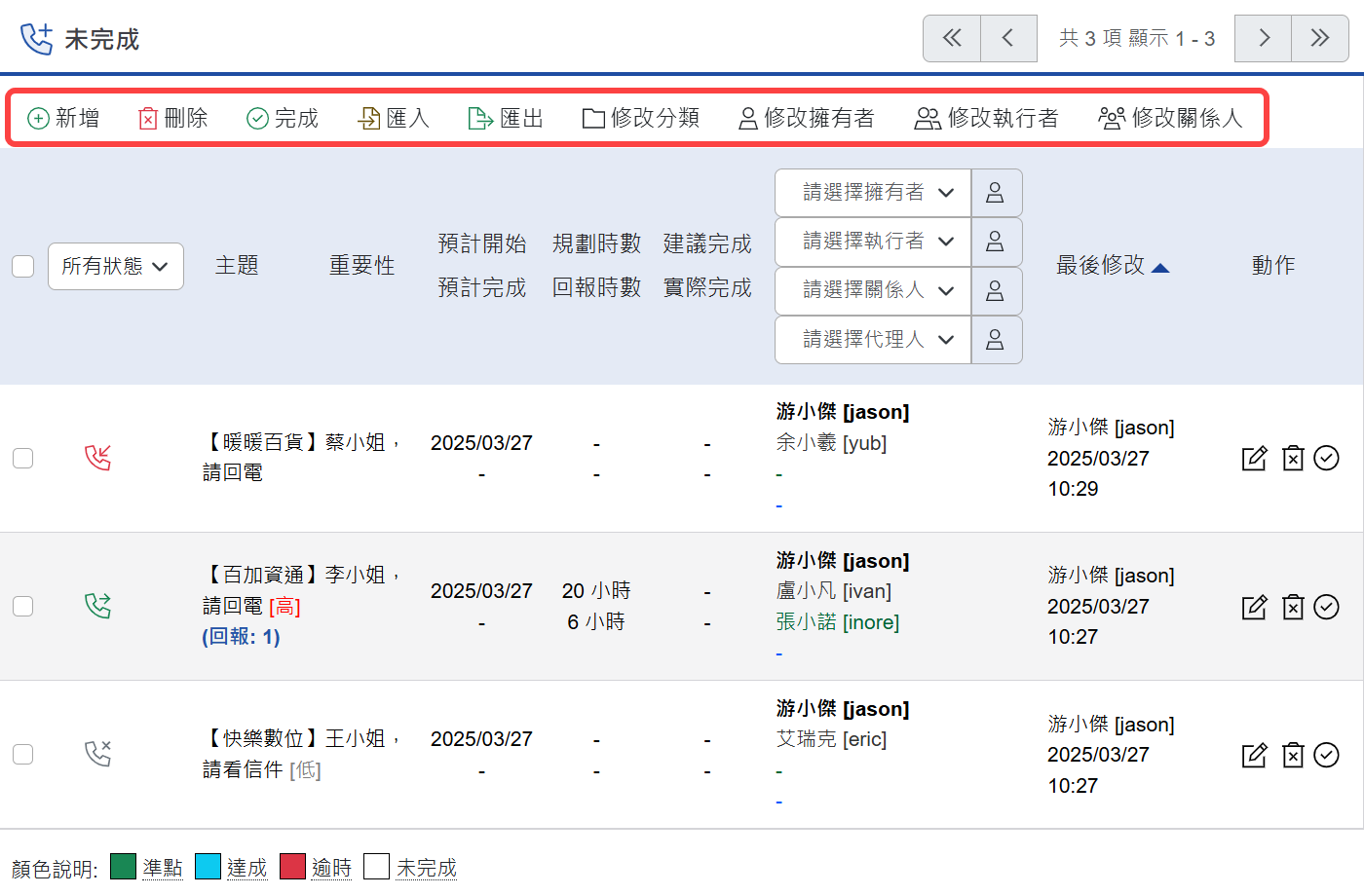The image size is (1364, 896).
Task: Click the person icon beside 請選擇執行者
Action: click(996, 242)
